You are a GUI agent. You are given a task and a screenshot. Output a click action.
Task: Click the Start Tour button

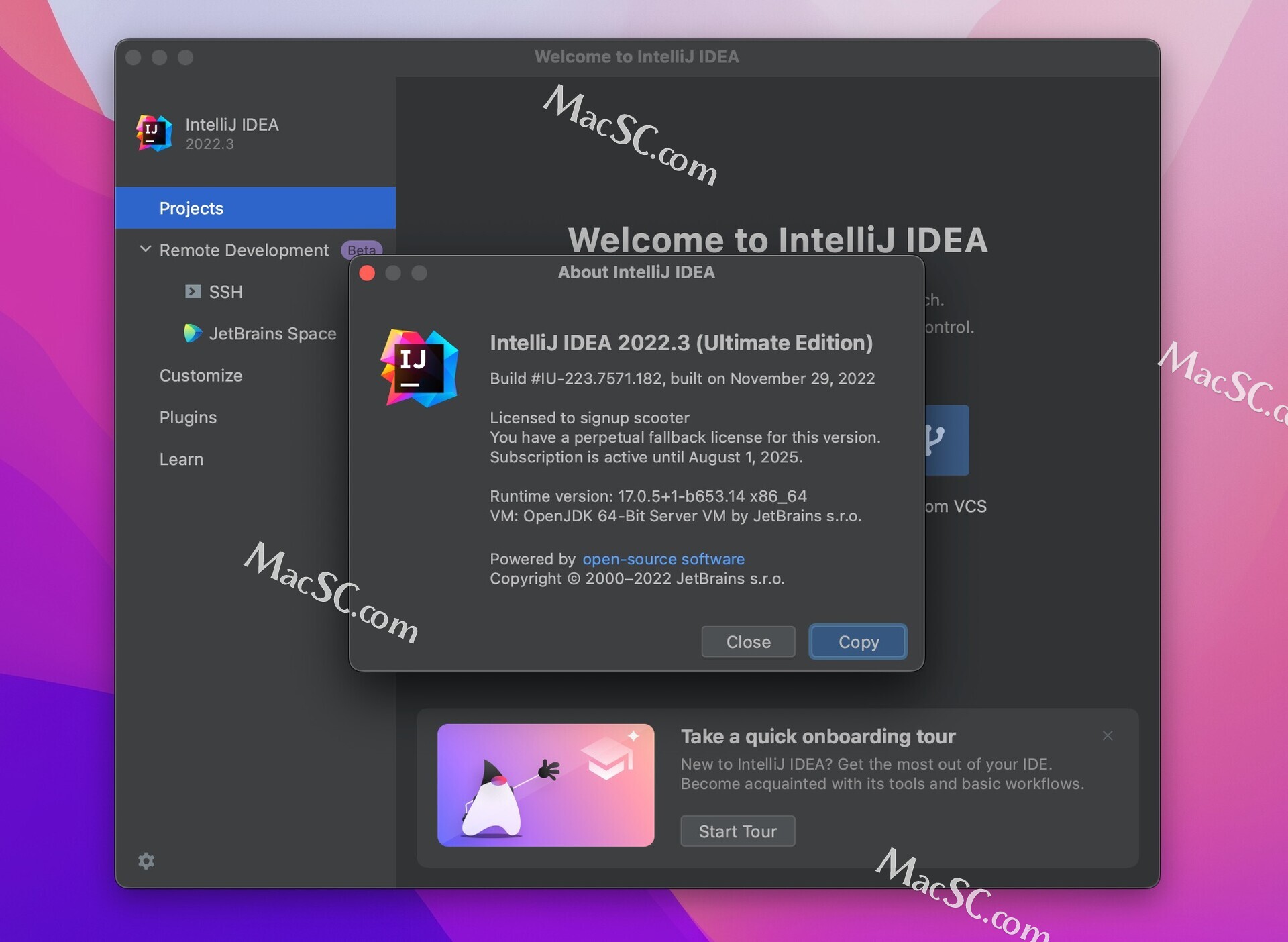point(737,831)
